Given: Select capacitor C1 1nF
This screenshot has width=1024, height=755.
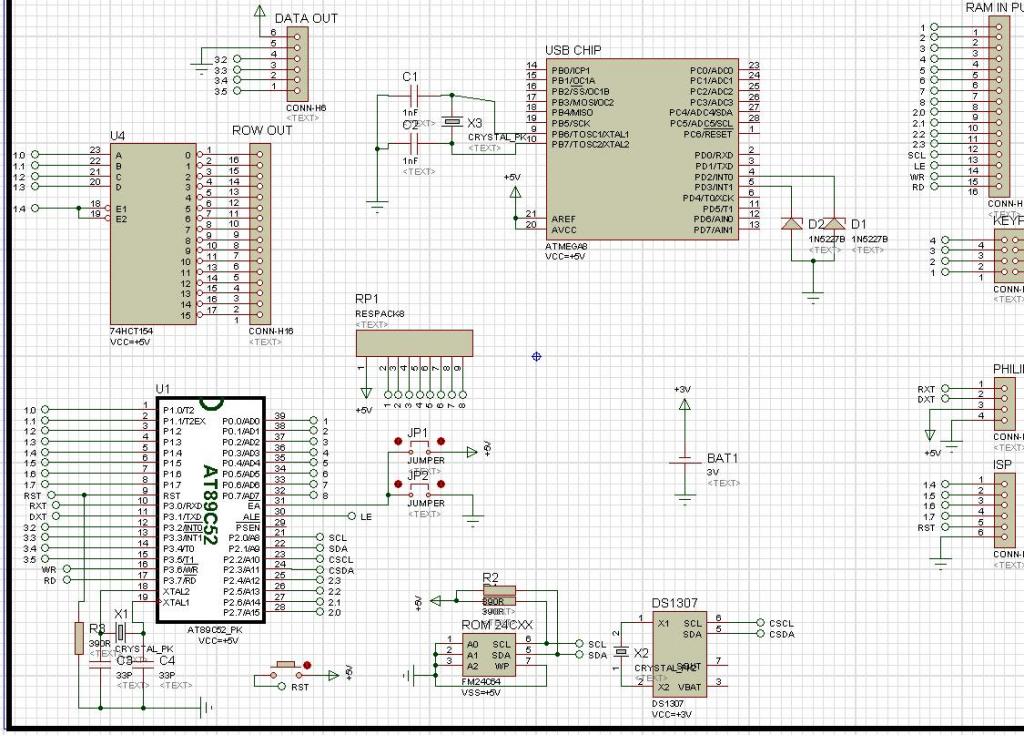Looking at the screenshot, I should pos(412,95).
